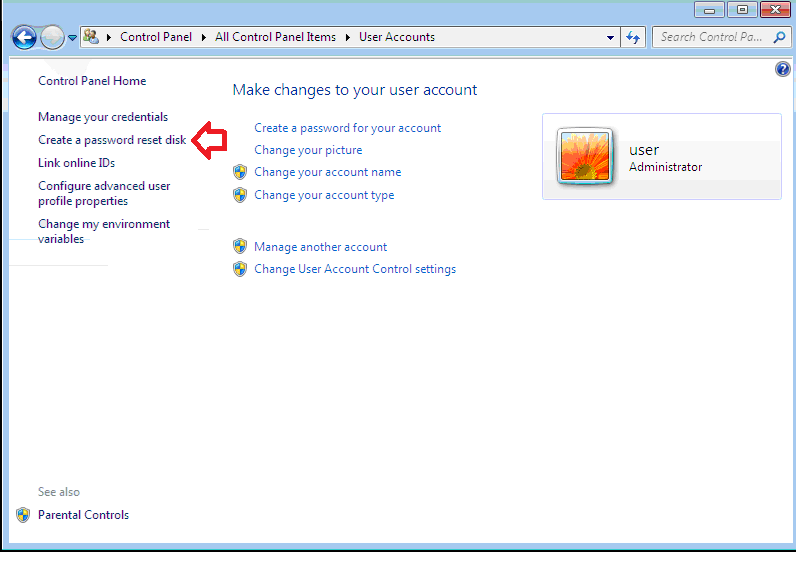Click the Refresh button beside address bar
Image resolution: width=796 pixels, height=561 pixels.
[x=632, y=37]
